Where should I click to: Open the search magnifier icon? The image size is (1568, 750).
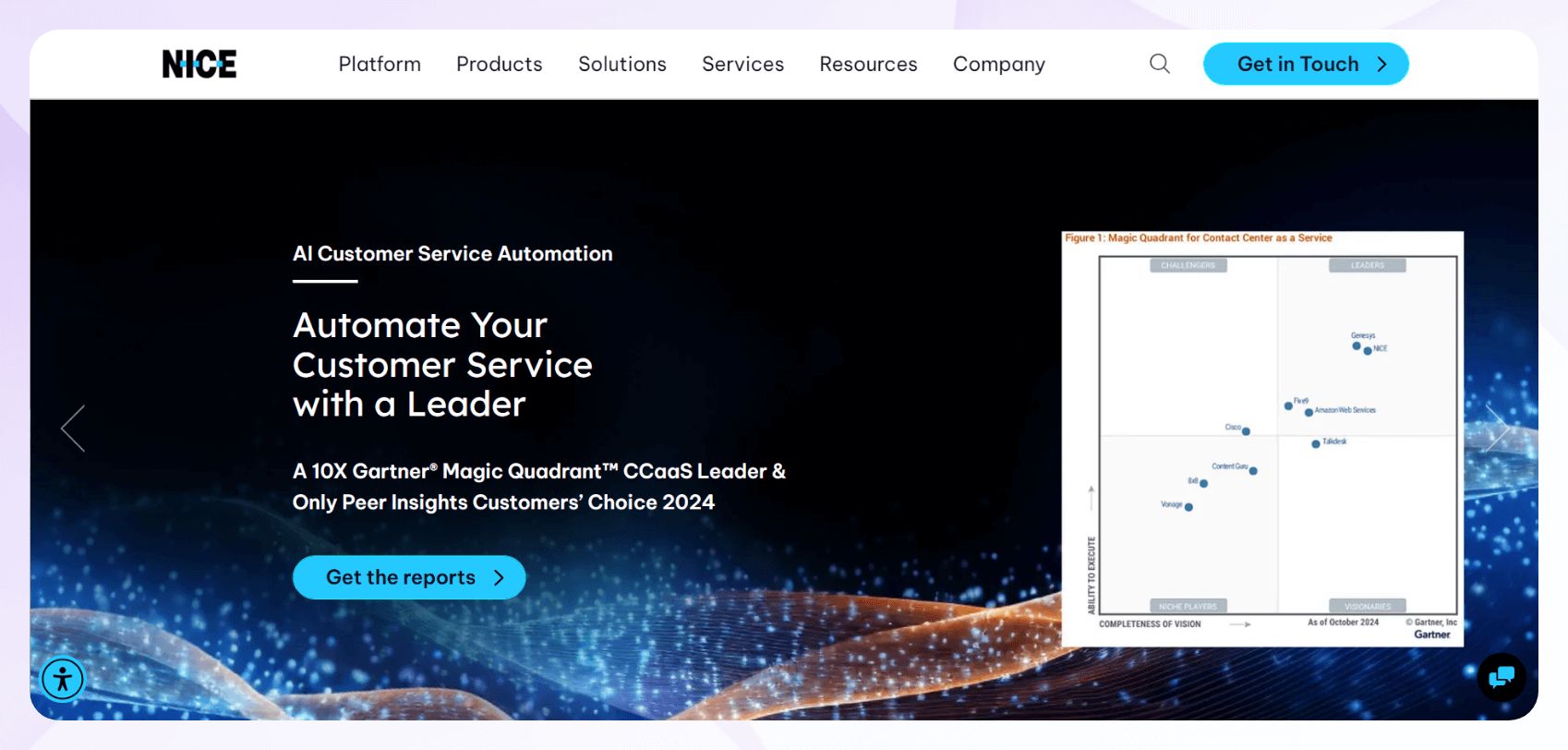[x=1160, y=64]
